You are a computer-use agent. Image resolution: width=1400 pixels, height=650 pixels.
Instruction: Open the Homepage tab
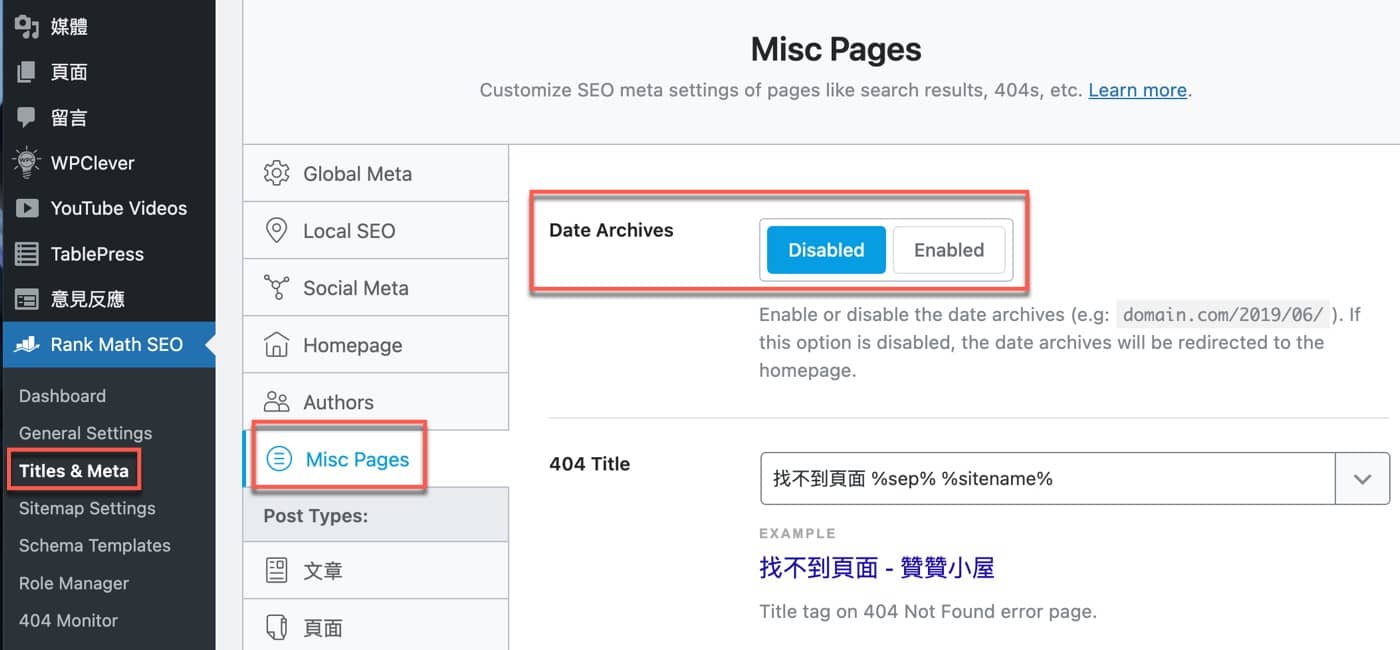point(376,345)
